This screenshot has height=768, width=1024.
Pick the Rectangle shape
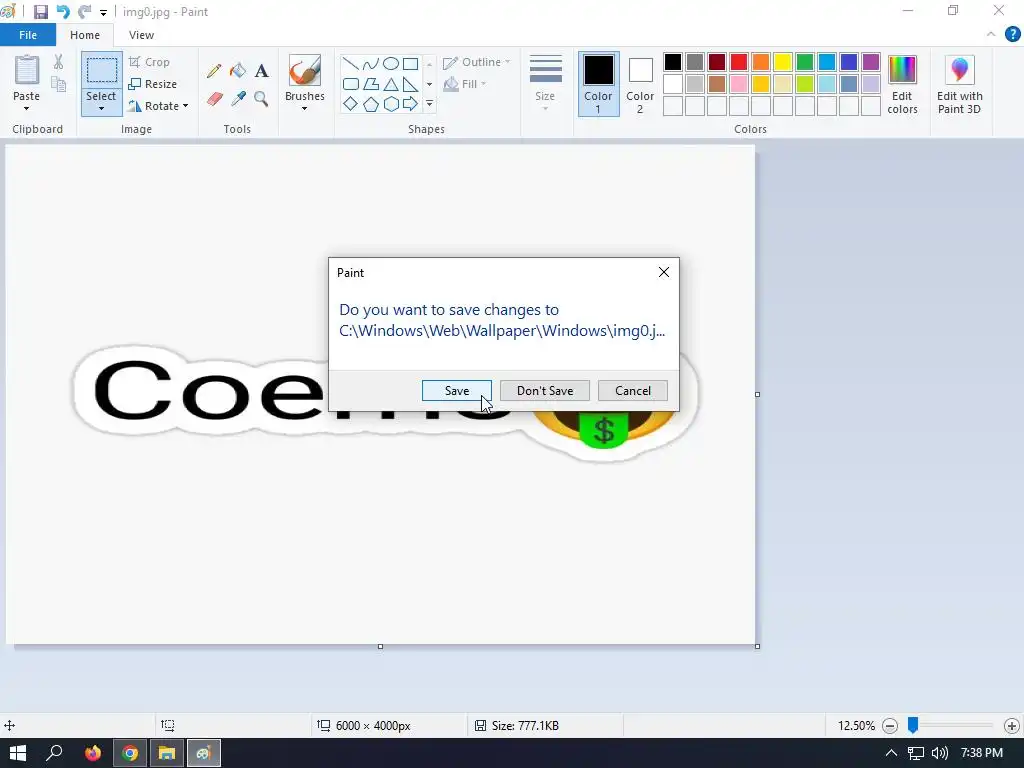tap(410, 63)
